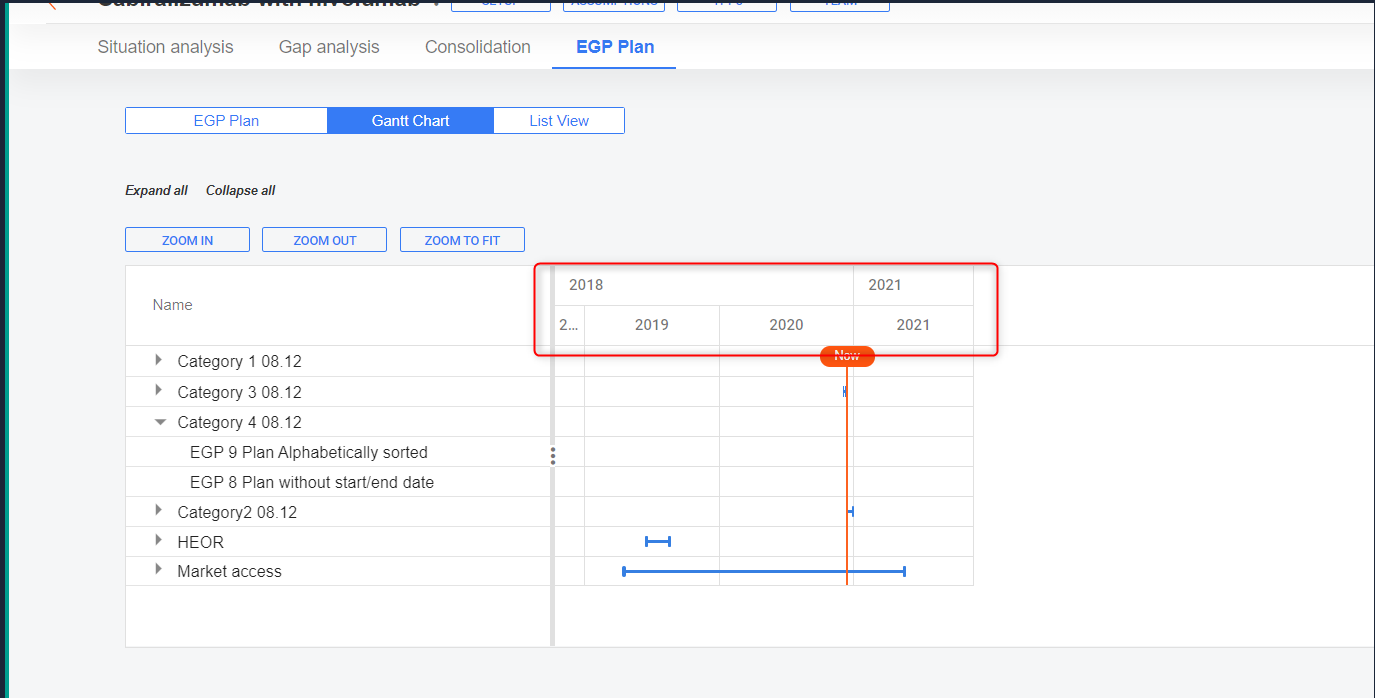This screenshot has height=698, width=1375.
Task: Open the Gap analysis tab
Action: click(329, 47)
